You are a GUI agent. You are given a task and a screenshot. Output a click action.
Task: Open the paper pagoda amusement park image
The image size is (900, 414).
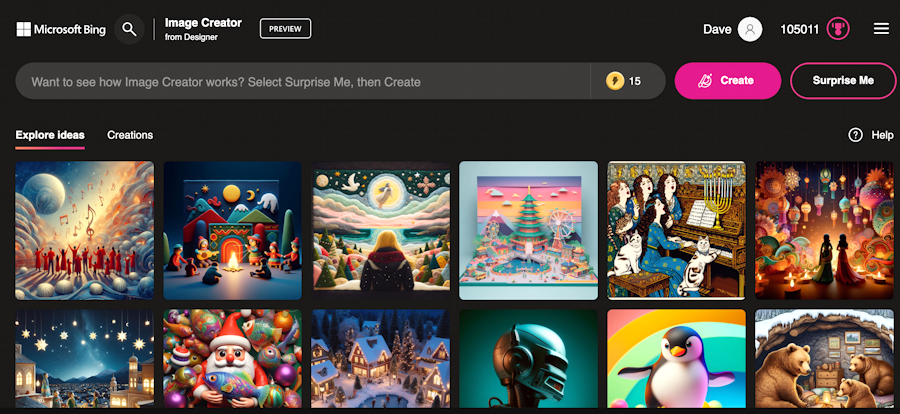coord(529,230)
